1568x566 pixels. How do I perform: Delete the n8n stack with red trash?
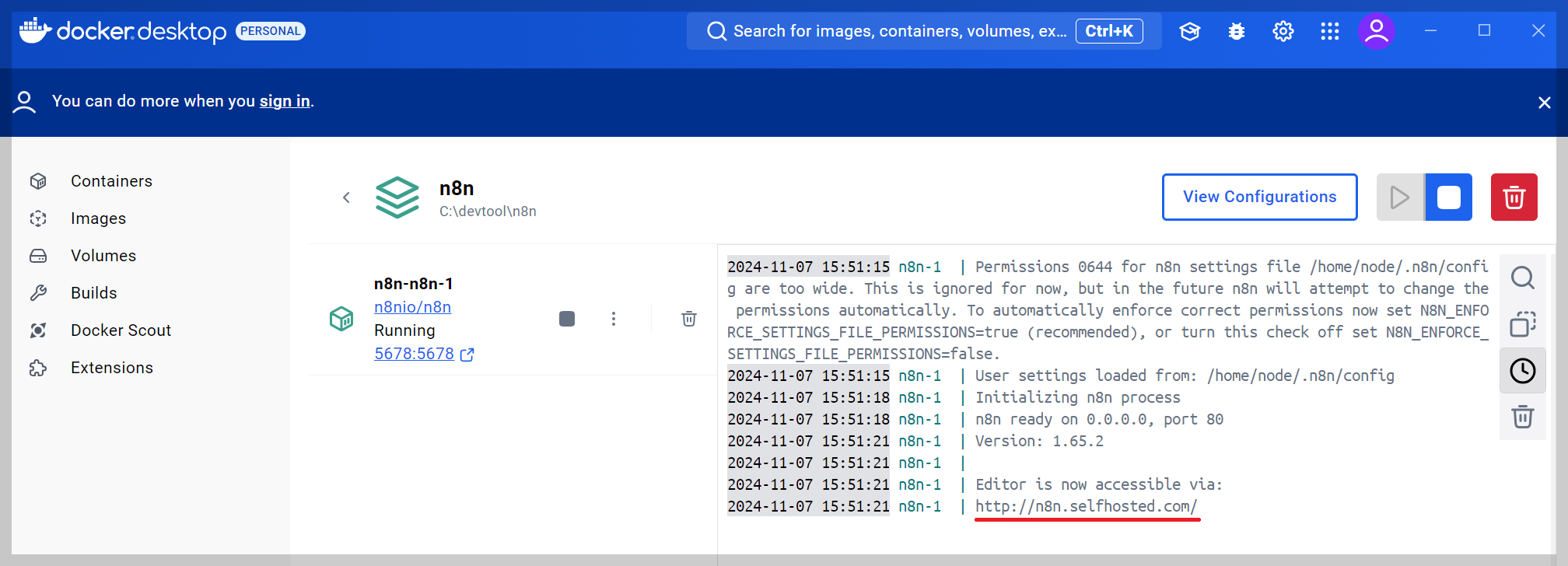pos(1514,197)
